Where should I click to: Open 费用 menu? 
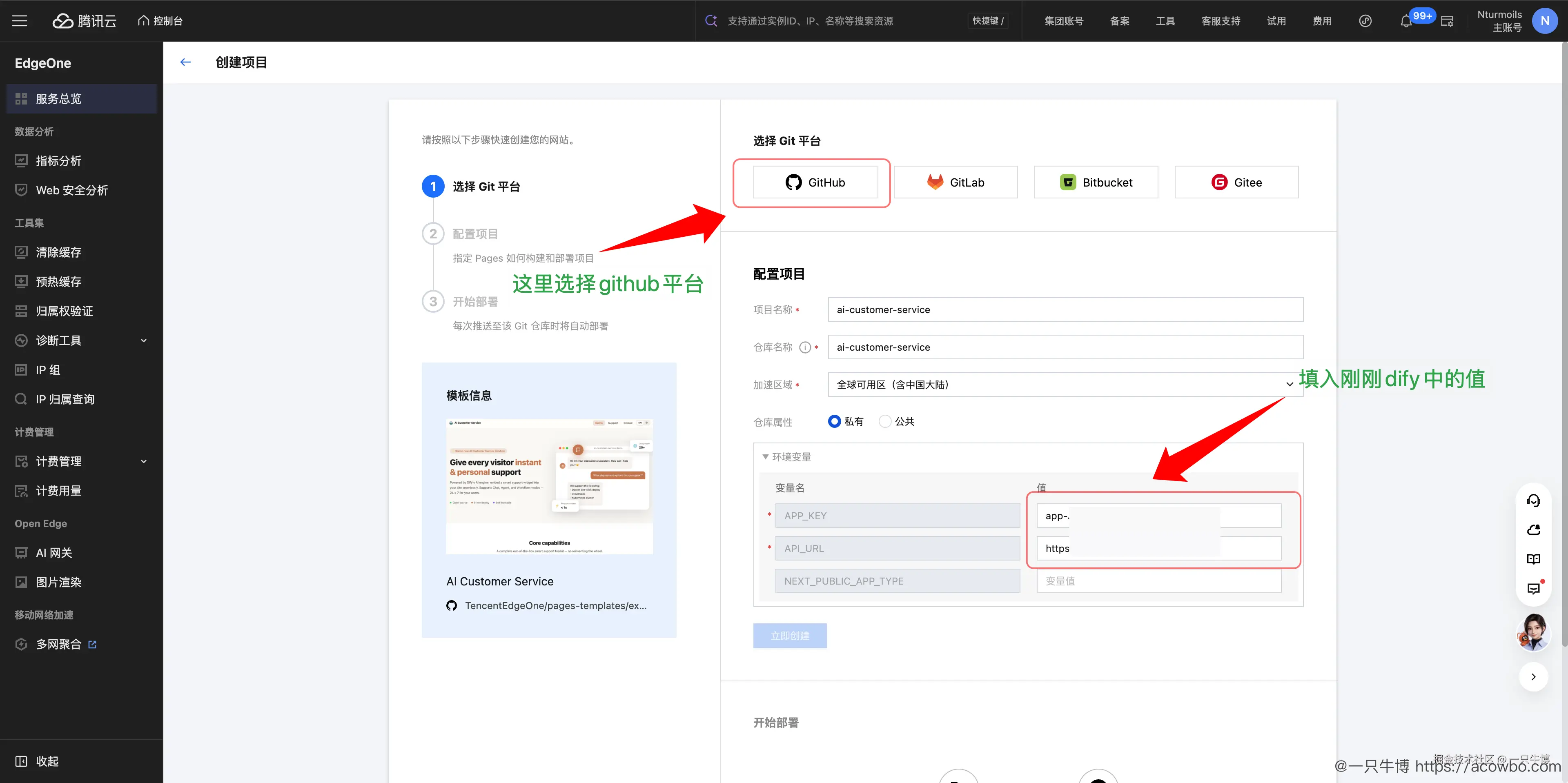[x=1322, y=21]
